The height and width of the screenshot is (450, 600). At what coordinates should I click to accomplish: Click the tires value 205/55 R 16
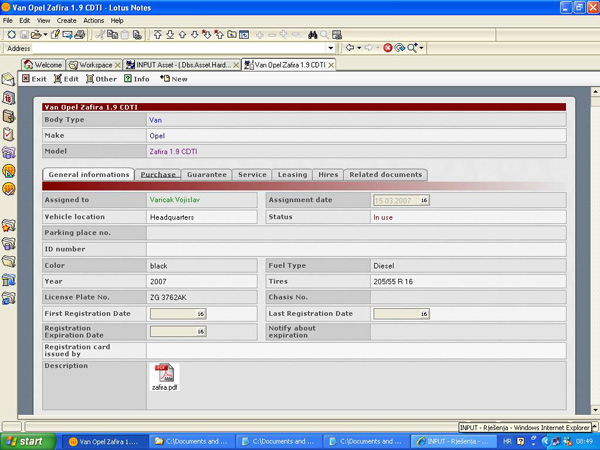point(393,282)
